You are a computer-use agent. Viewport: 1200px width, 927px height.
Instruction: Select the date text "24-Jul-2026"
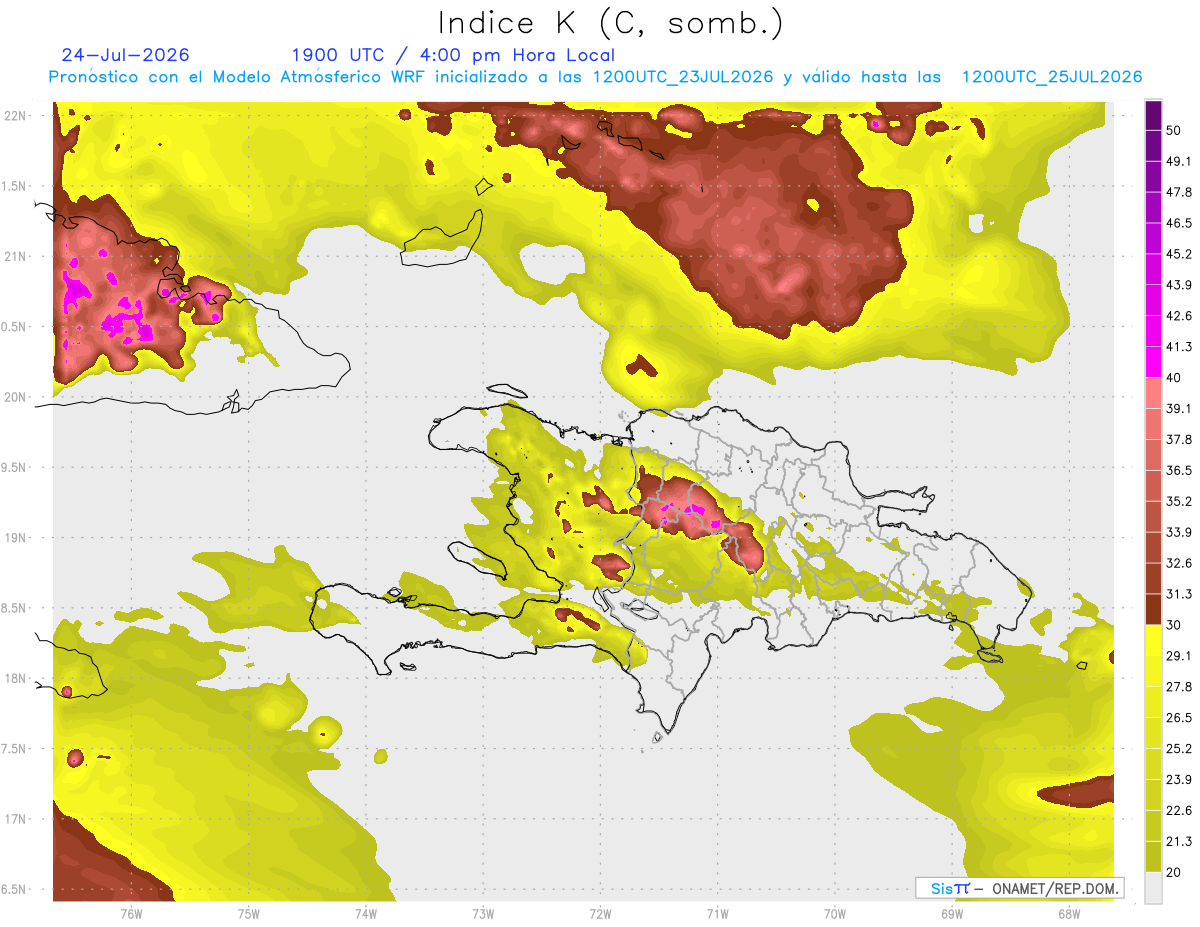(125, 55)
